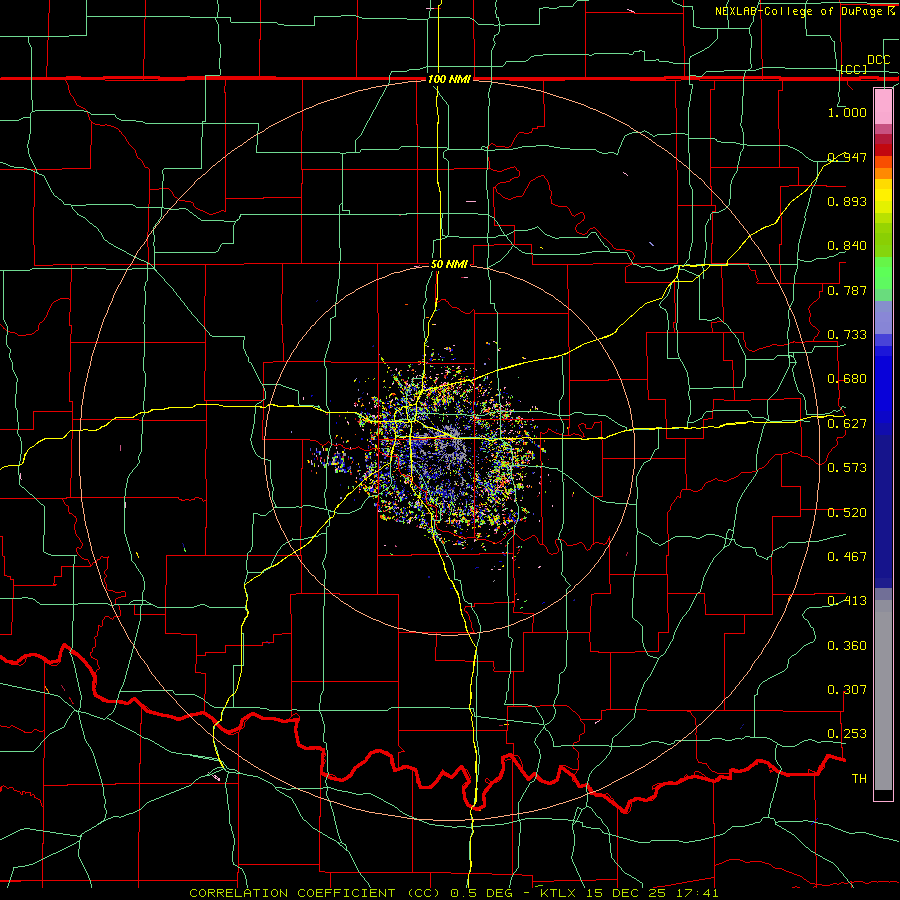Click the [CC] legend label
Viewport: 900px width, 900px height.
click(854, 69)
